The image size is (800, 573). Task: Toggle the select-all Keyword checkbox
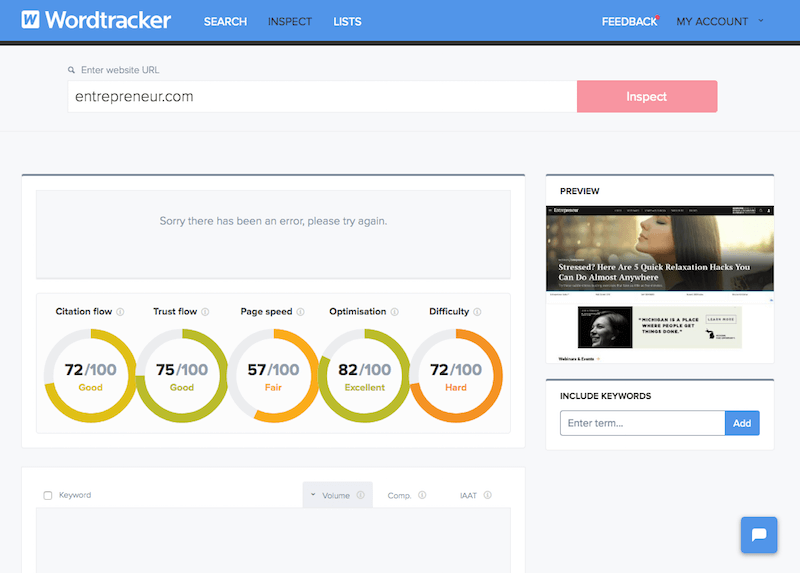click(47, 495)
